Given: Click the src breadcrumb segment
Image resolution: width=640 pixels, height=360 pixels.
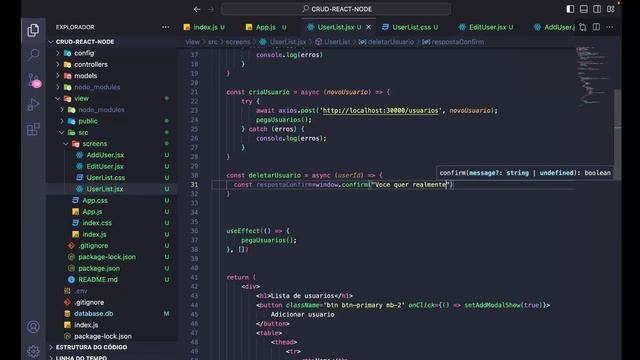Looking at the screenshot, I should click(x=213, y=42).
